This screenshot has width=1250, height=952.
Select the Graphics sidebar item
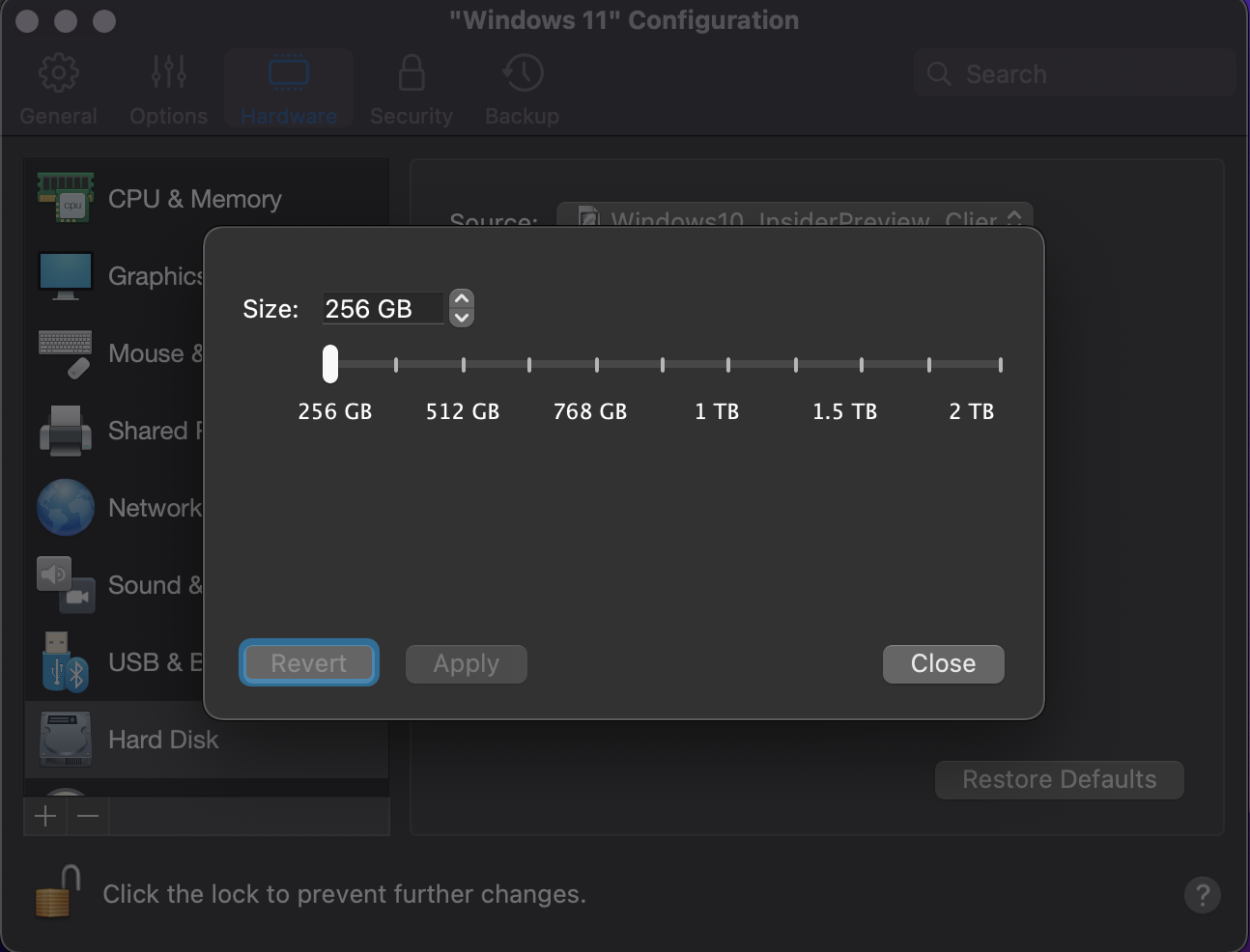tap(114, 276)
